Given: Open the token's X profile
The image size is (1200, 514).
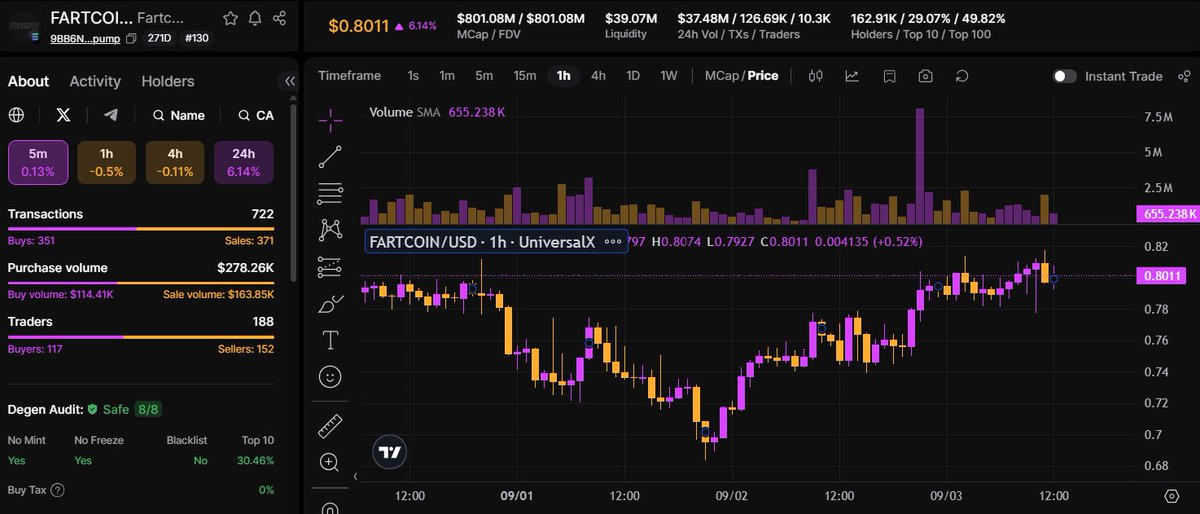Looking at the screenshot, I should point(64,115).
